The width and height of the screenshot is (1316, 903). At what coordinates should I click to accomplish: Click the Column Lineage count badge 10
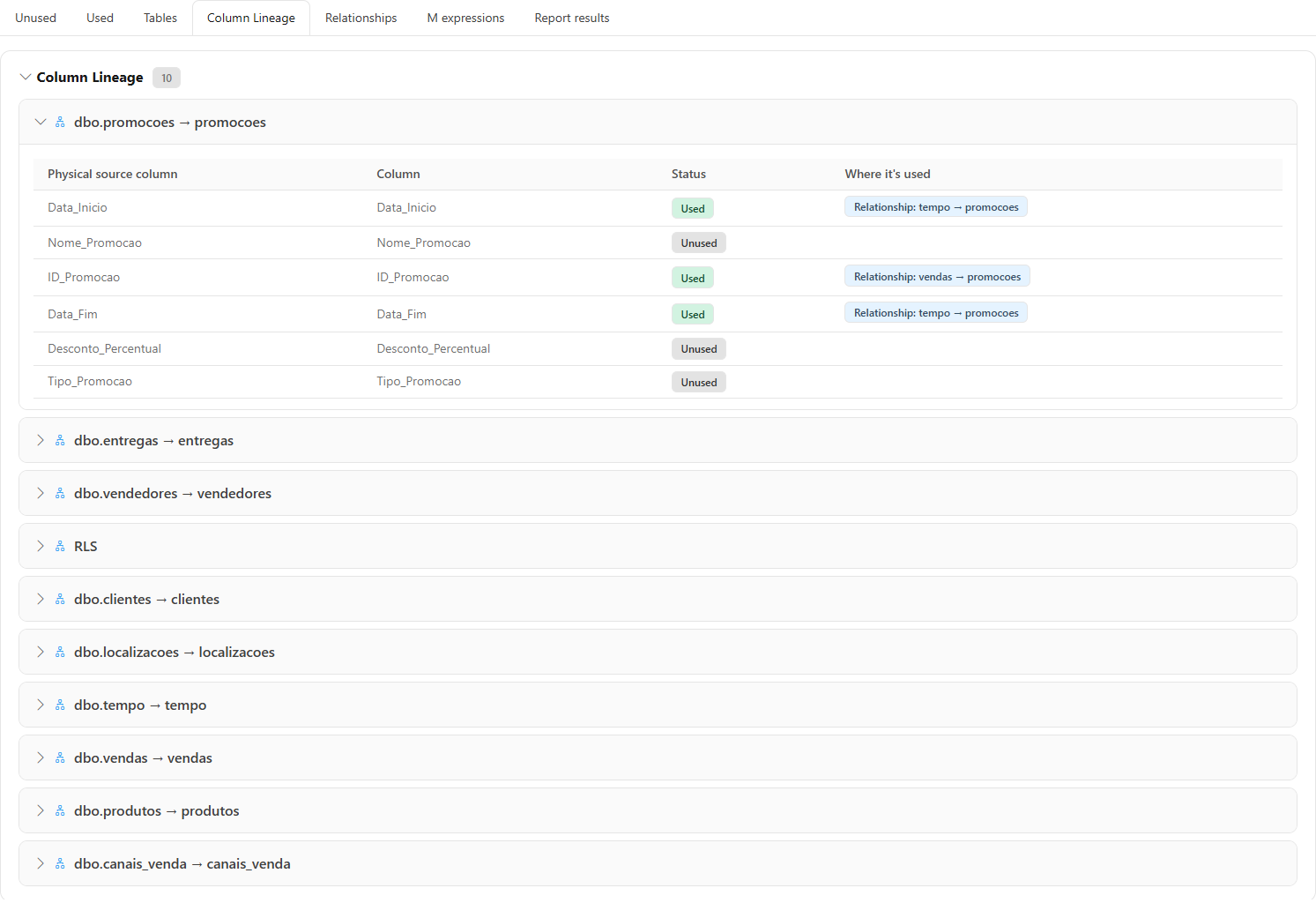pyautogui.click(x=167, y=78)
